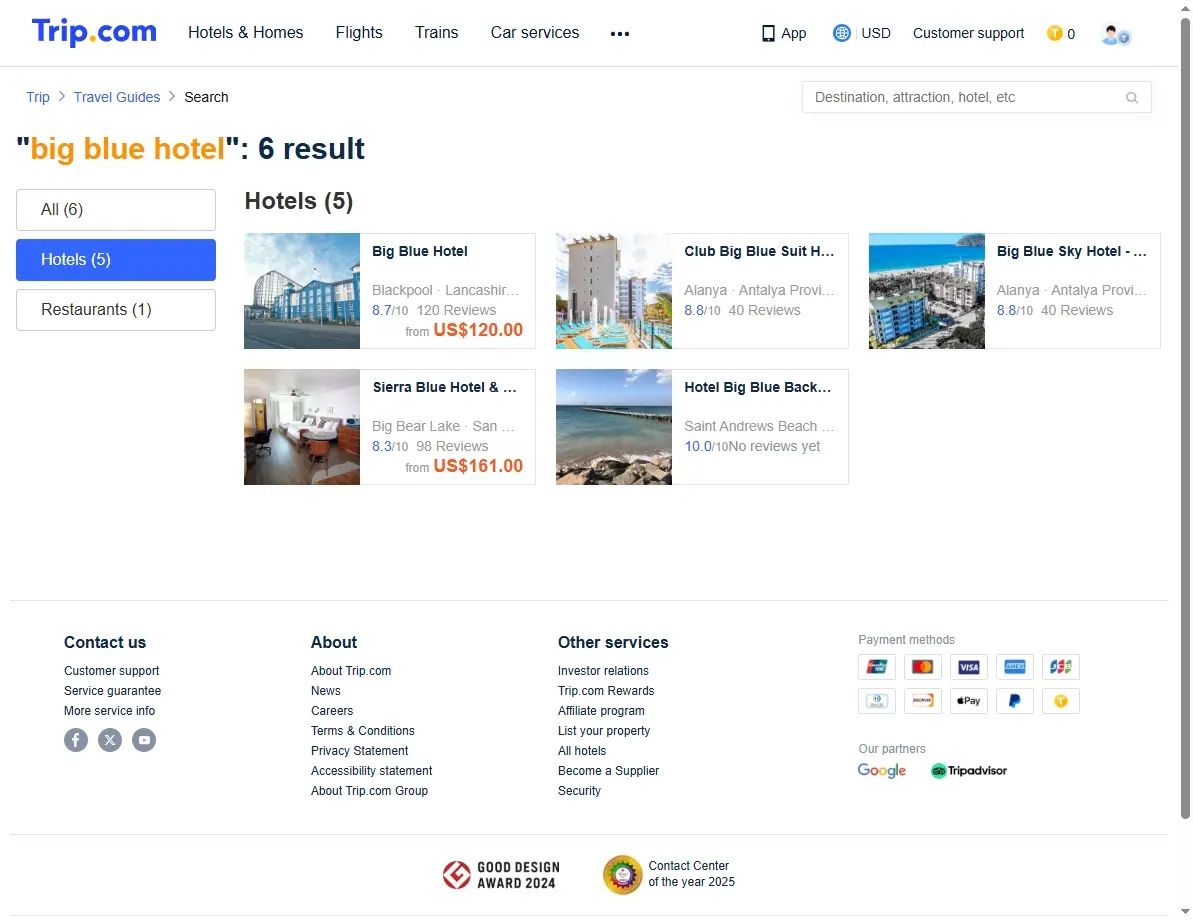Image resolution: width=1193 pixels, height=921 pixels.
Task: Click the search magnifier icon
Action: tap(1132, 97)
